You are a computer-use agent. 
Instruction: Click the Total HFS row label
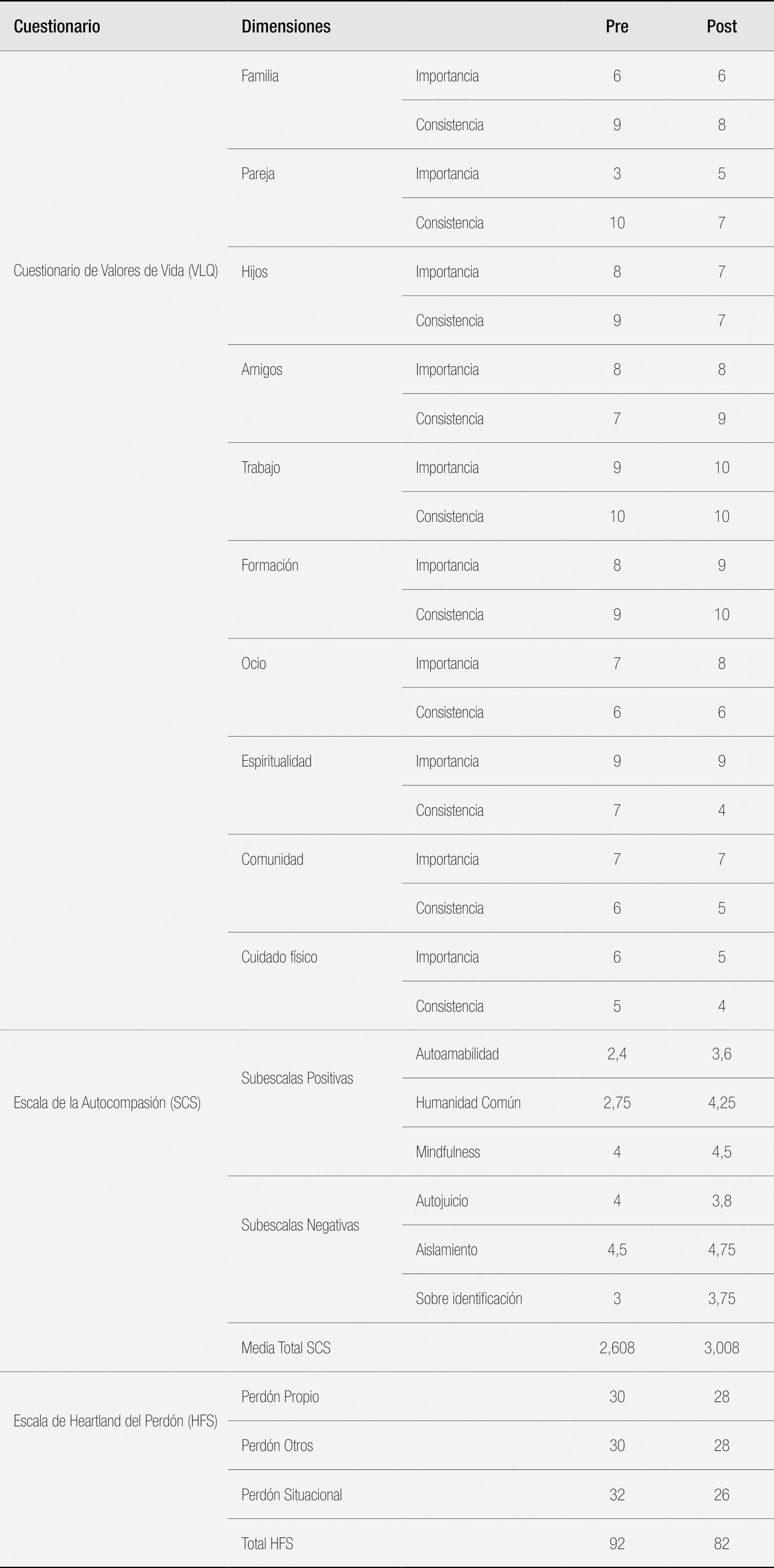tap(267, 1544)
